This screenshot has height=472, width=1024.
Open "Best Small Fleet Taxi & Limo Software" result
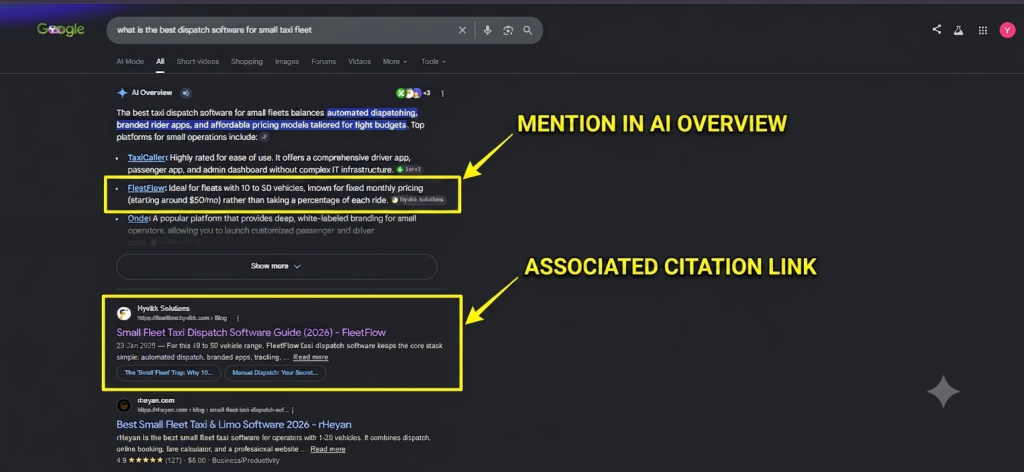coord(234,424)
